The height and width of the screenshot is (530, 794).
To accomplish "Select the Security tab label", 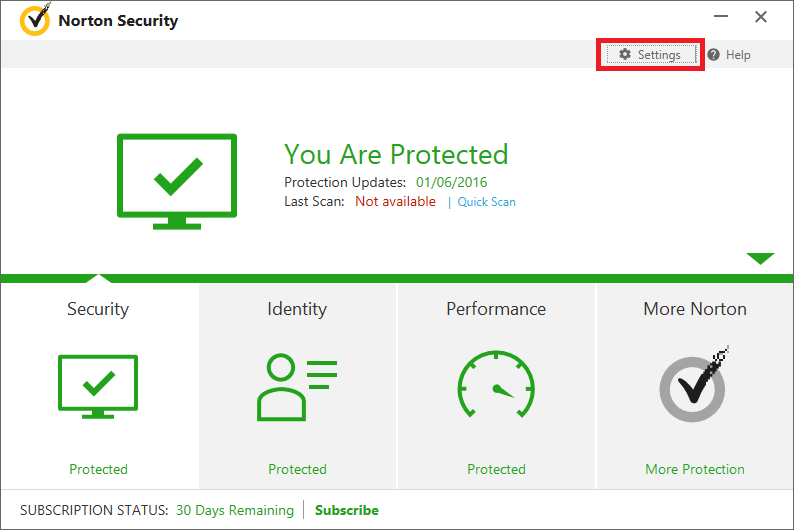I will pos(98,309).
